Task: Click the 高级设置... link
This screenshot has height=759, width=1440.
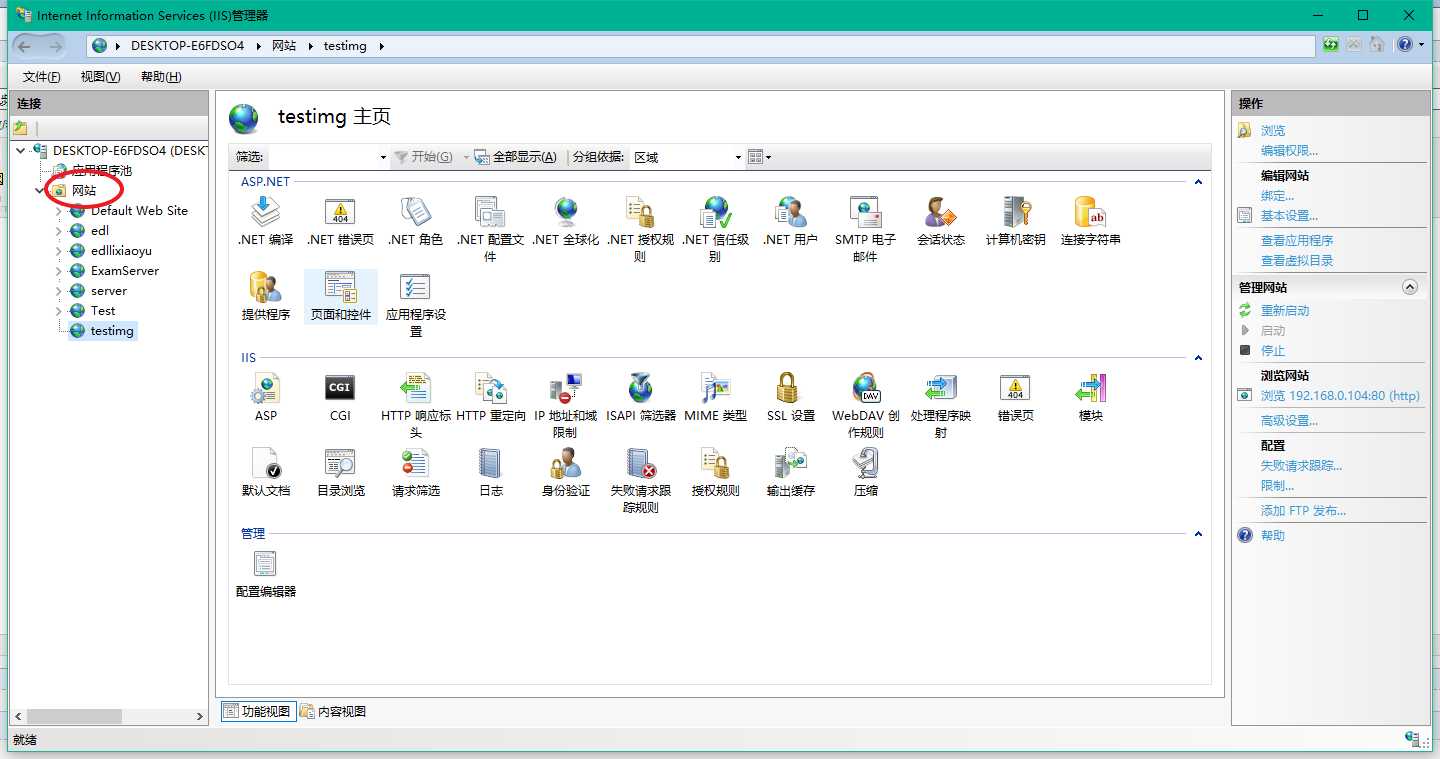Action: pos(1289,421)
